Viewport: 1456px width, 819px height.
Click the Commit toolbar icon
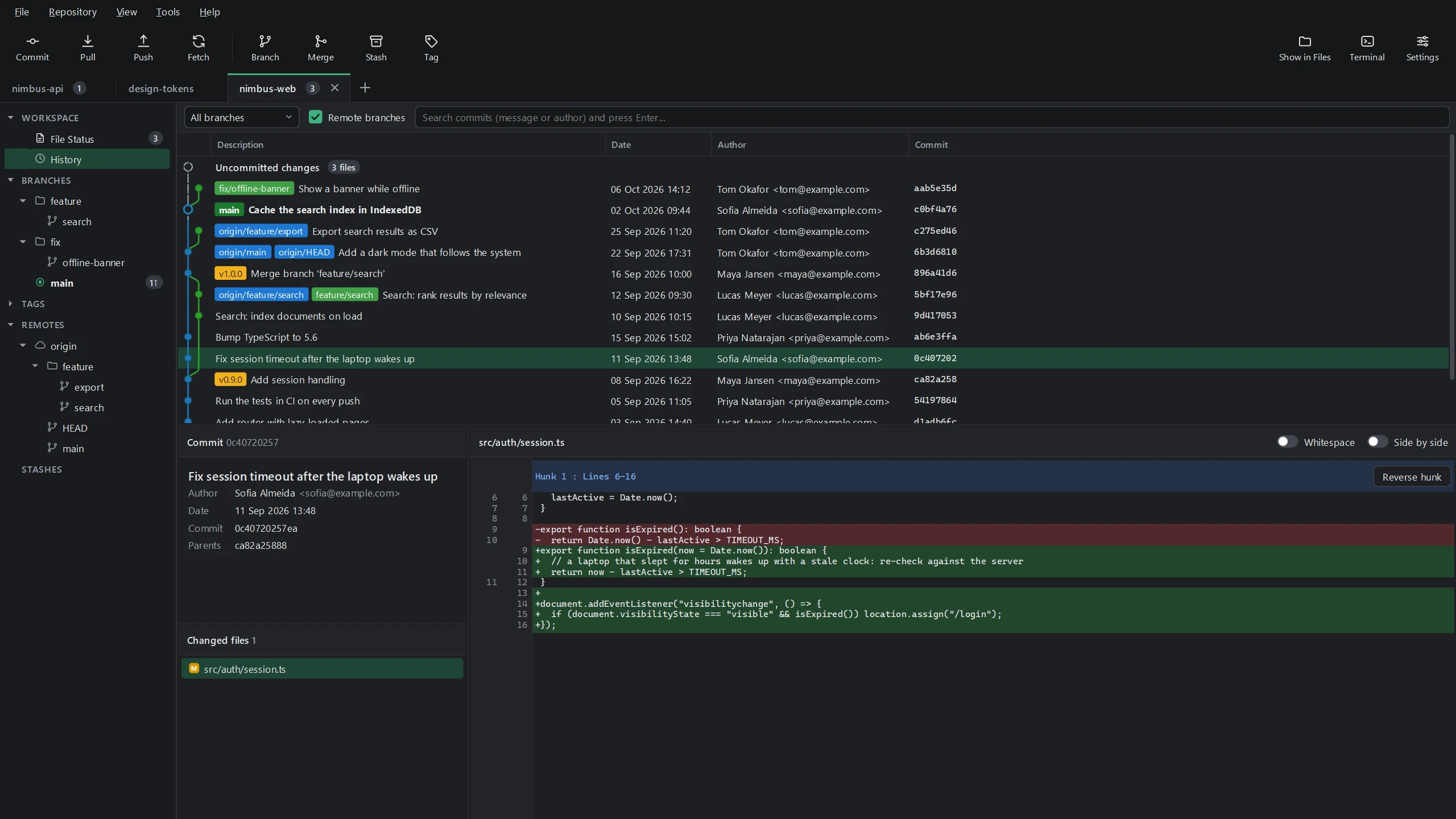click(x=32, y=48)
